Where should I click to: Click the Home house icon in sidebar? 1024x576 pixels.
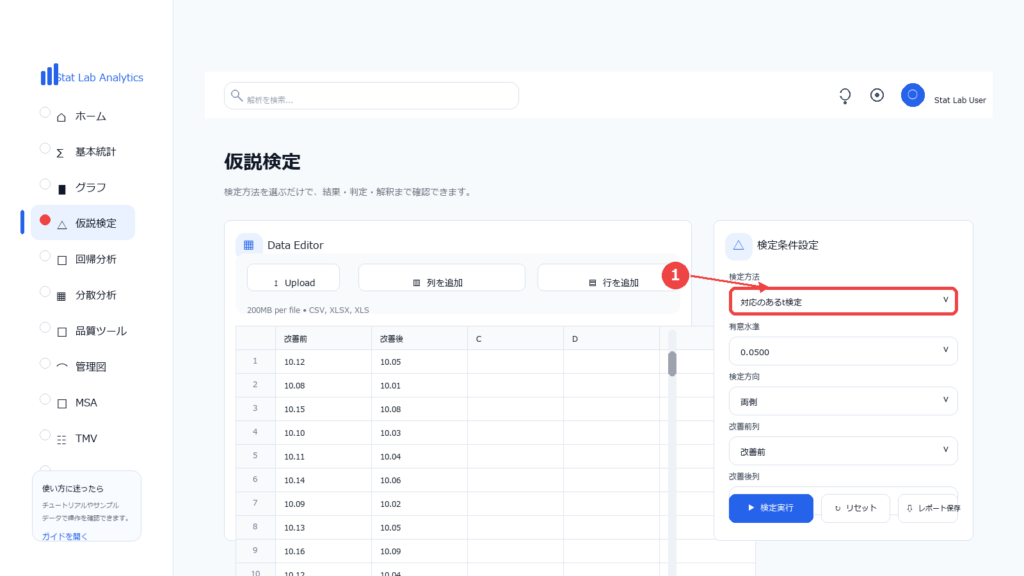click(61, 118)
